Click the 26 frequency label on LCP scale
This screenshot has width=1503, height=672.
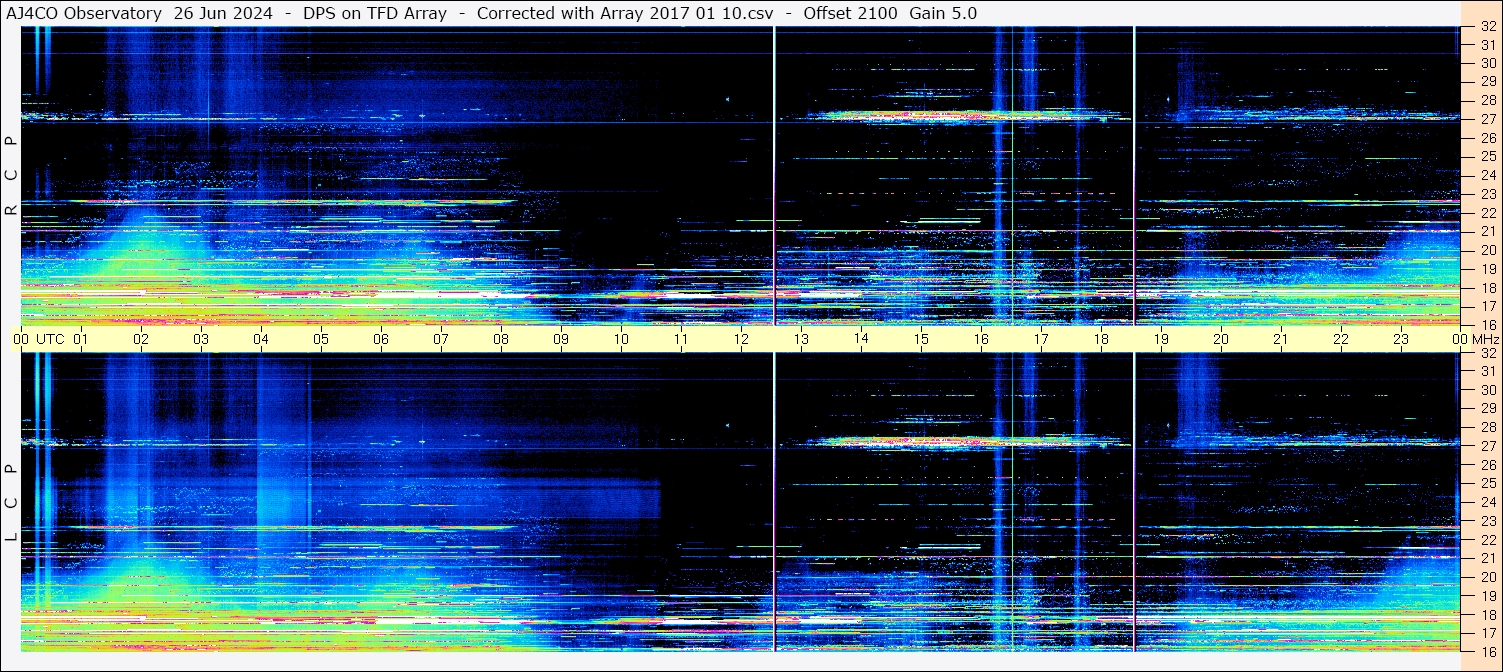pyautogui.click(x=1488, y=465)
